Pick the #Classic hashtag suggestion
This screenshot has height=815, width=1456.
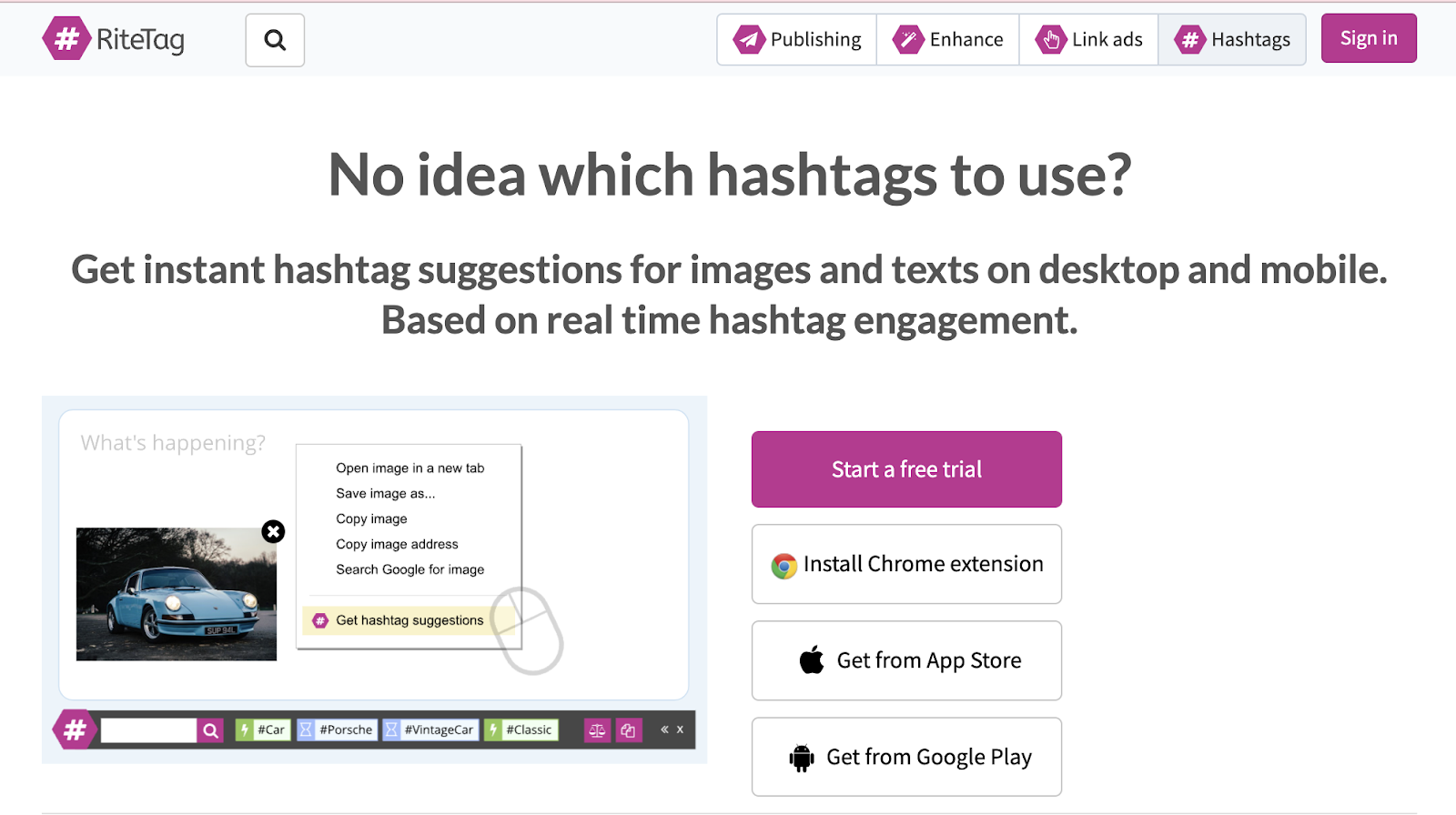click(521, 729)
